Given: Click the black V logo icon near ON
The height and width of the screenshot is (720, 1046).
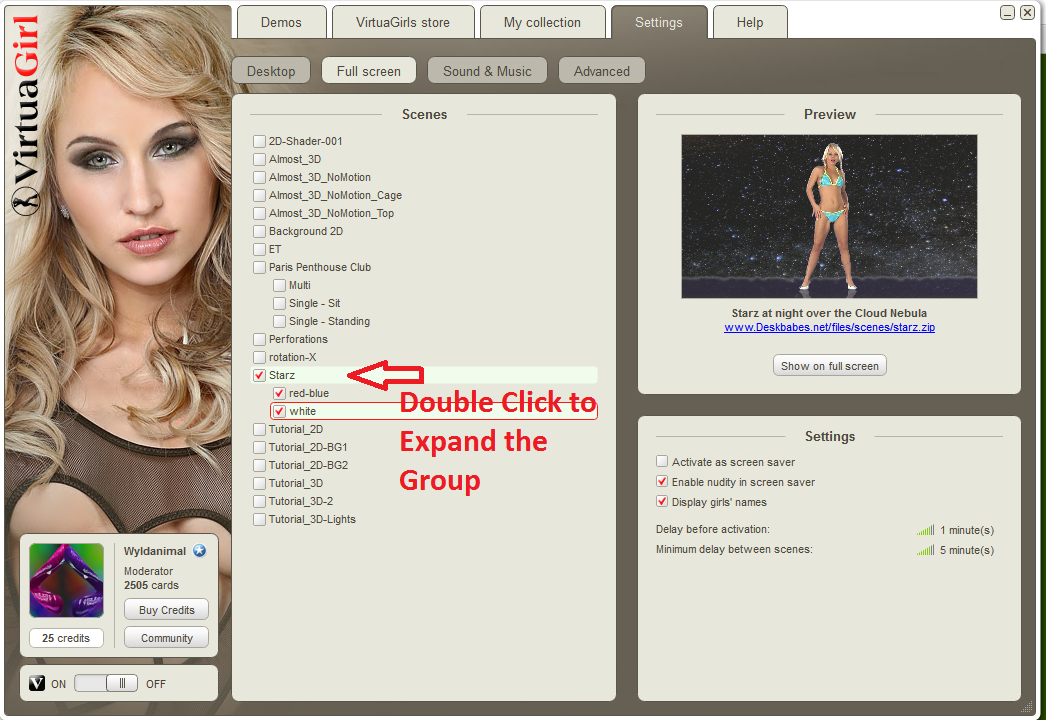Looking at the screenshot, I should pyautogui.click(x=37, y=683).
